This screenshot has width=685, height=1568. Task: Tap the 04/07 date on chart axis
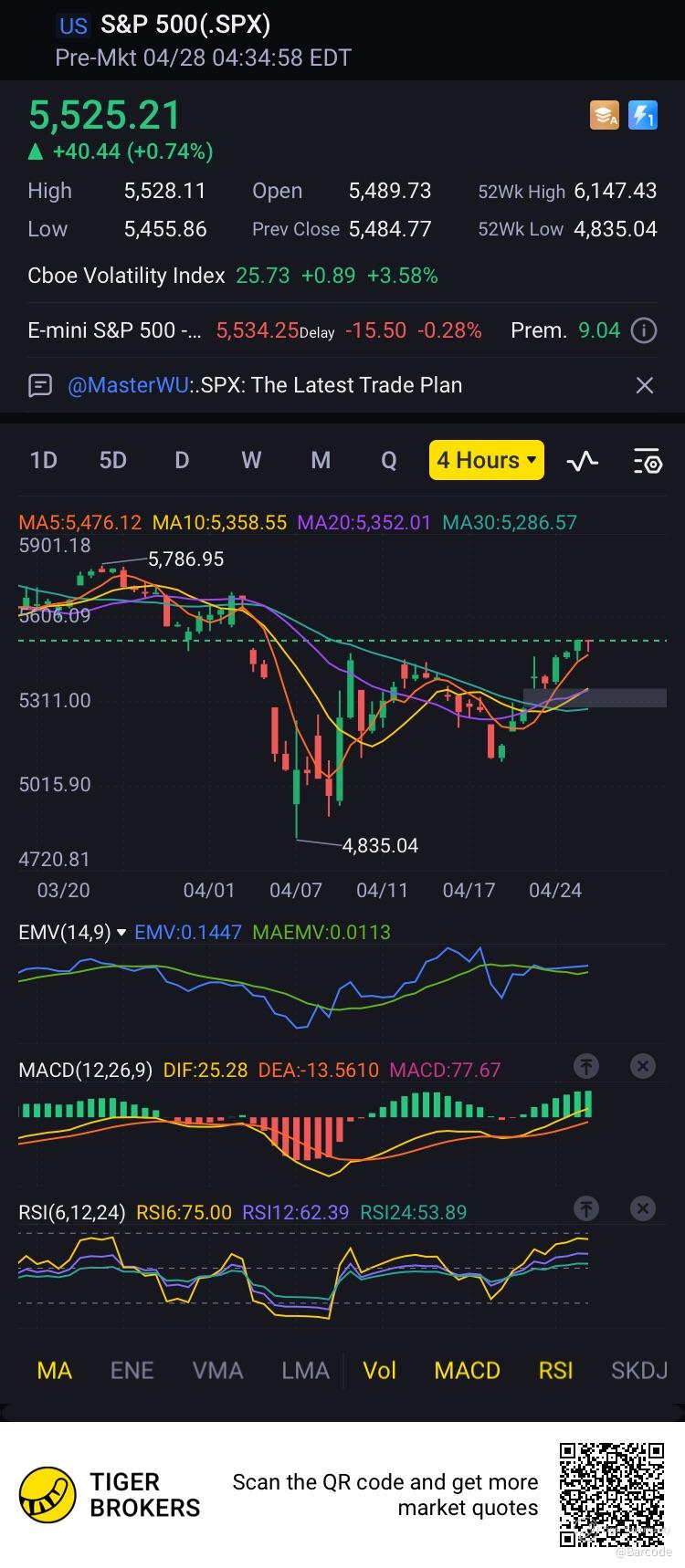pos(296,890)
